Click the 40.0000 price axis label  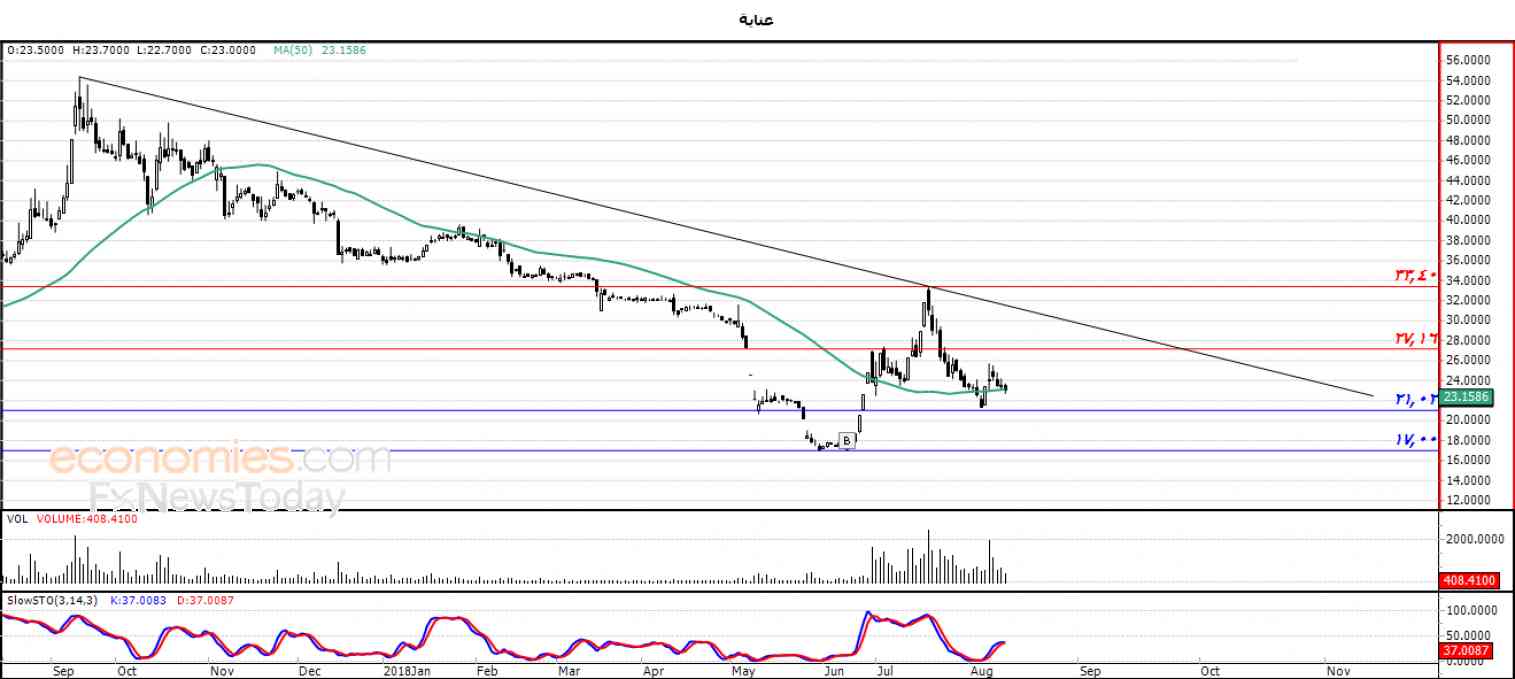1468,220
